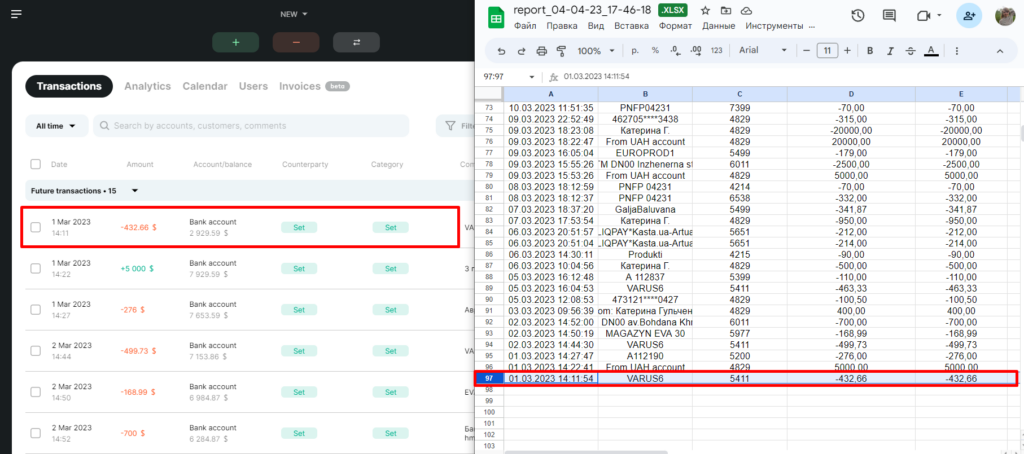Focus the transaction search field
Viewport: 1024px width, 454px height.
[x=251, y=126]
